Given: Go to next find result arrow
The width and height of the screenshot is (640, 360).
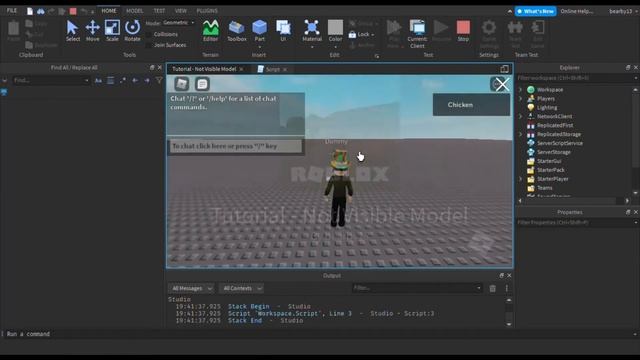Looking at the screenshot, I should 147,81.
